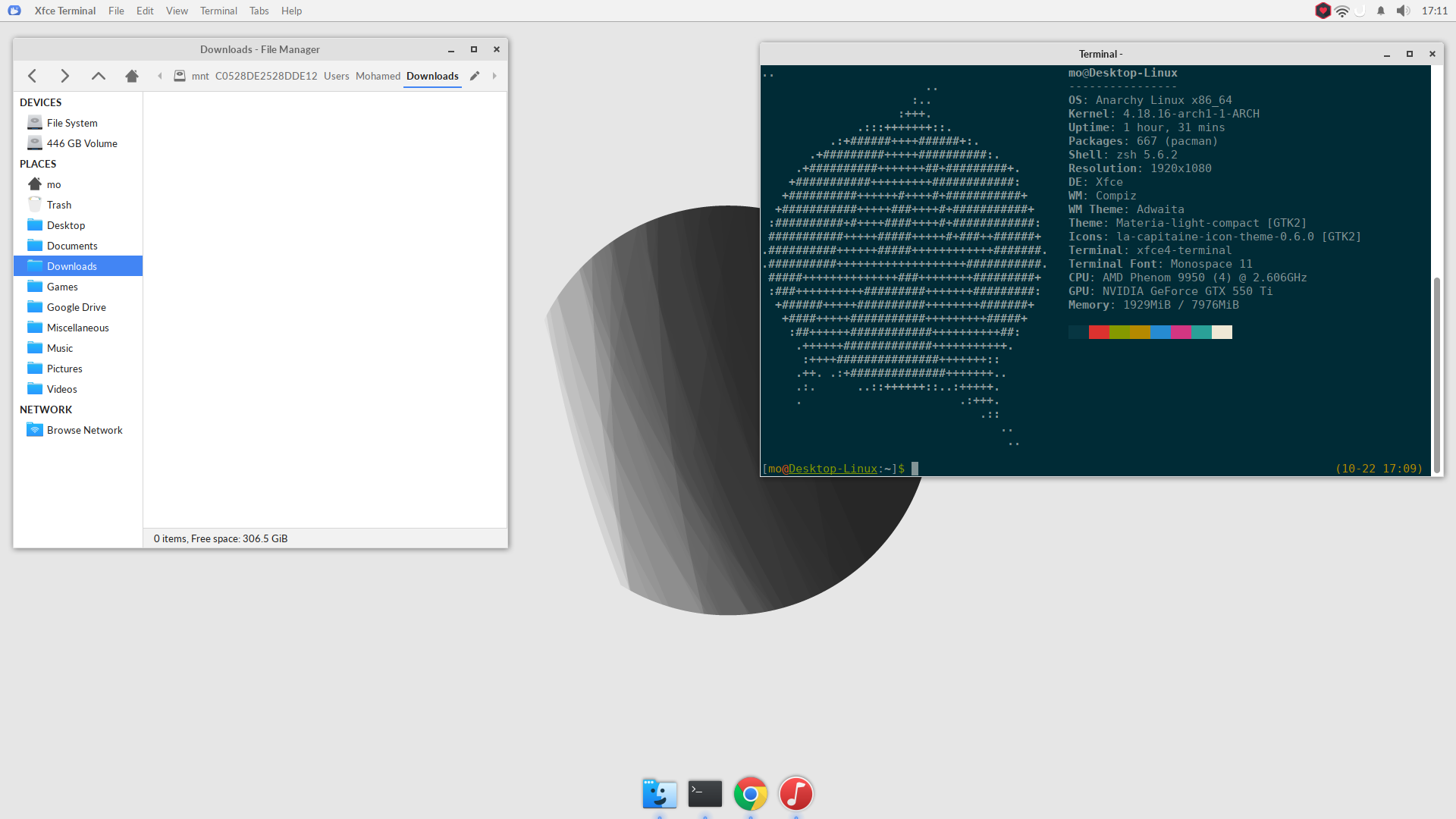Open the Edit menu

click(145, 11)
